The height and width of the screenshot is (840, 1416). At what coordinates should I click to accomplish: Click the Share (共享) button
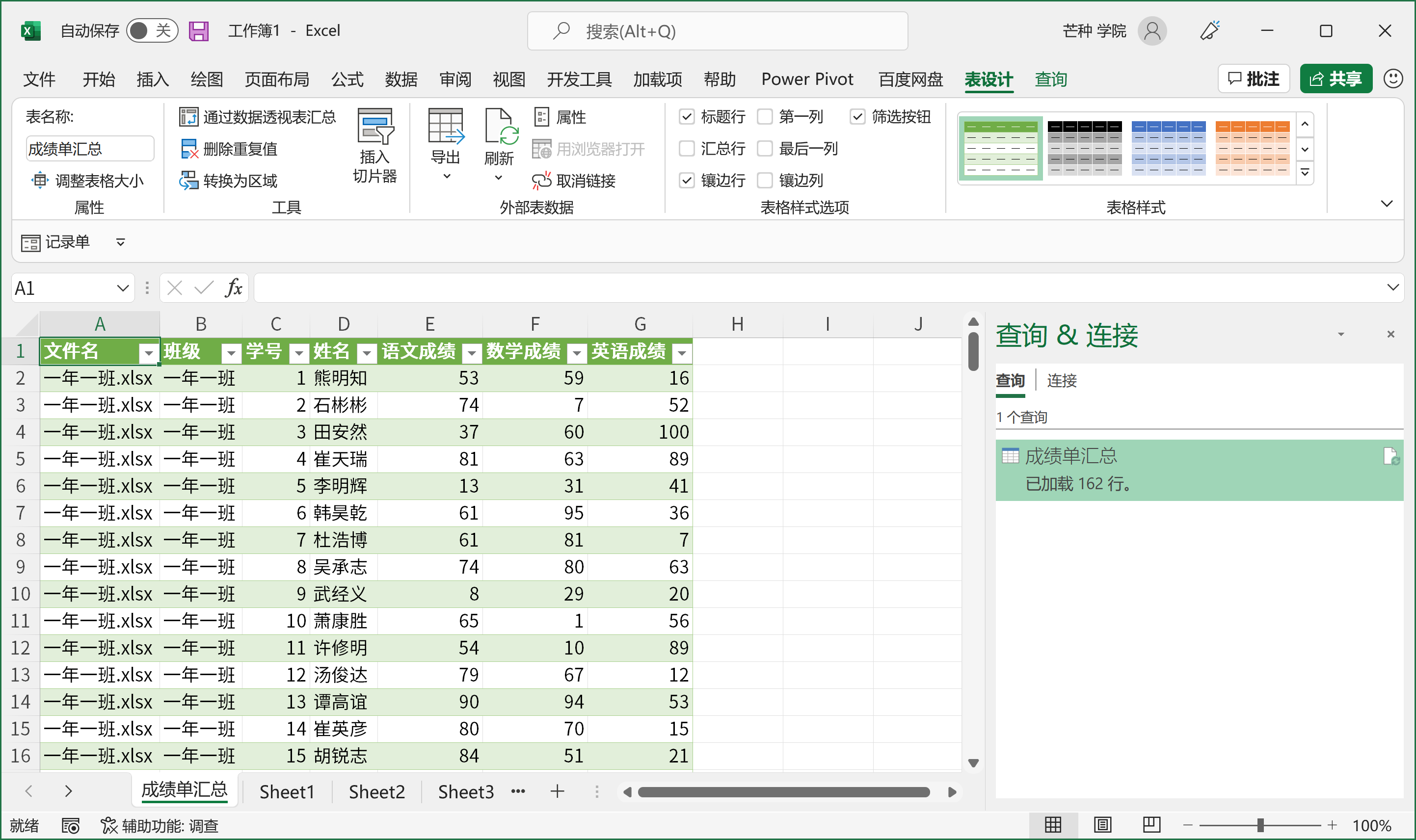click(1335, 79)
